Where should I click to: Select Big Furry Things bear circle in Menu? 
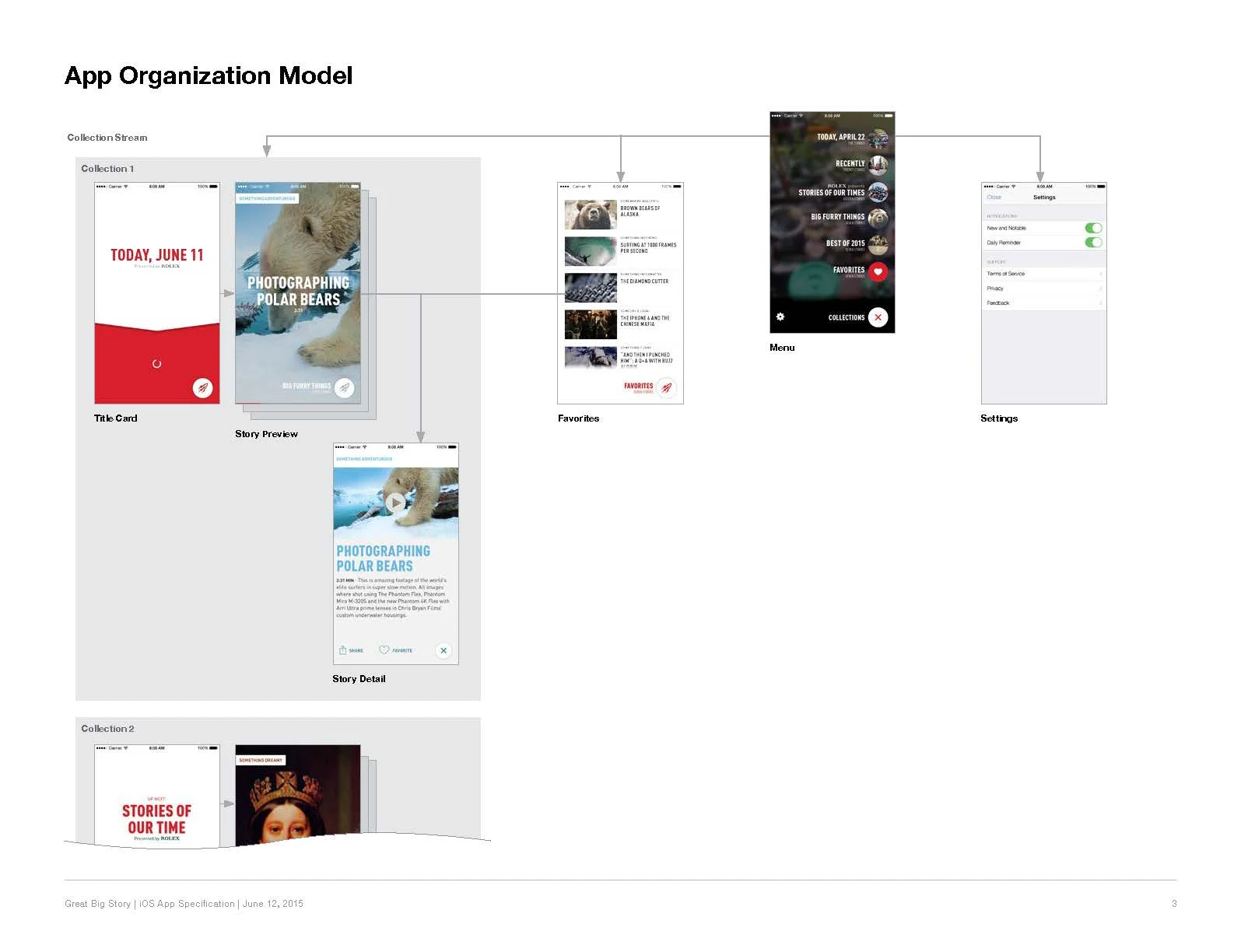pyautogui.click(x=878, y=219)
